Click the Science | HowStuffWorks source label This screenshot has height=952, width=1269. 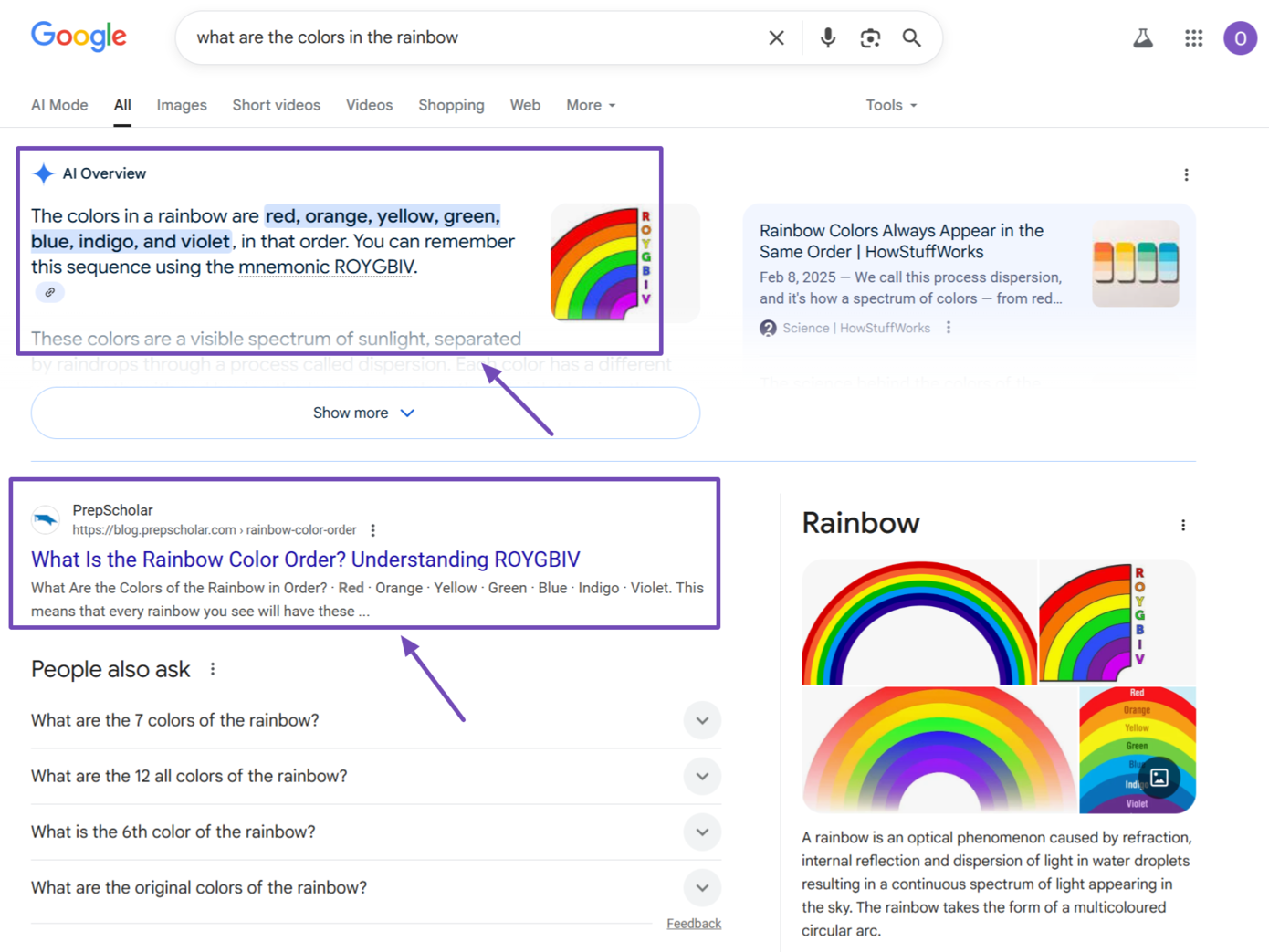[x=856, y=328]
